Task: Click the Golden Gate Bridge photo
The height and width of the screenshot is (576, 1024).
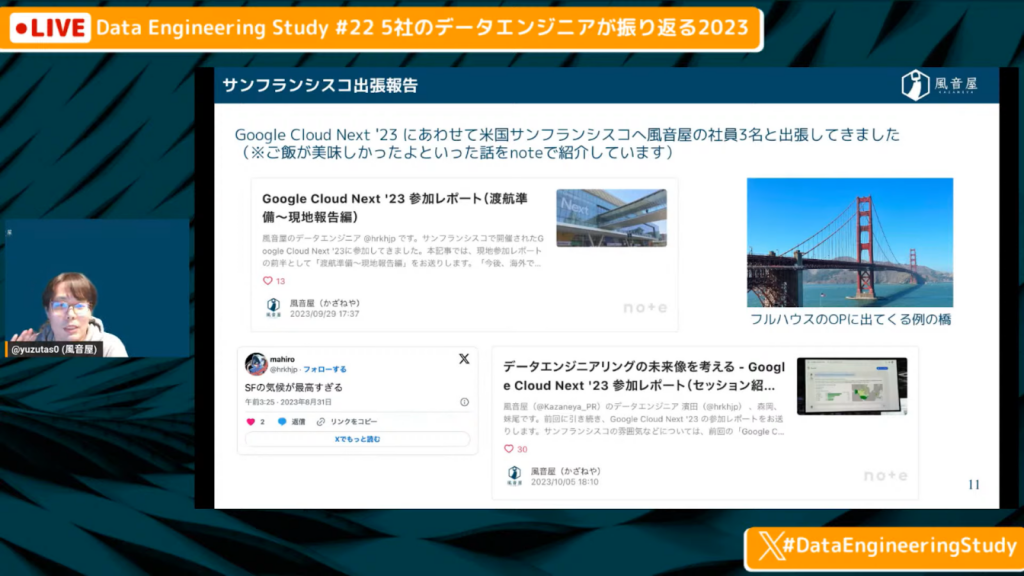Action: (x=849, y=243)
